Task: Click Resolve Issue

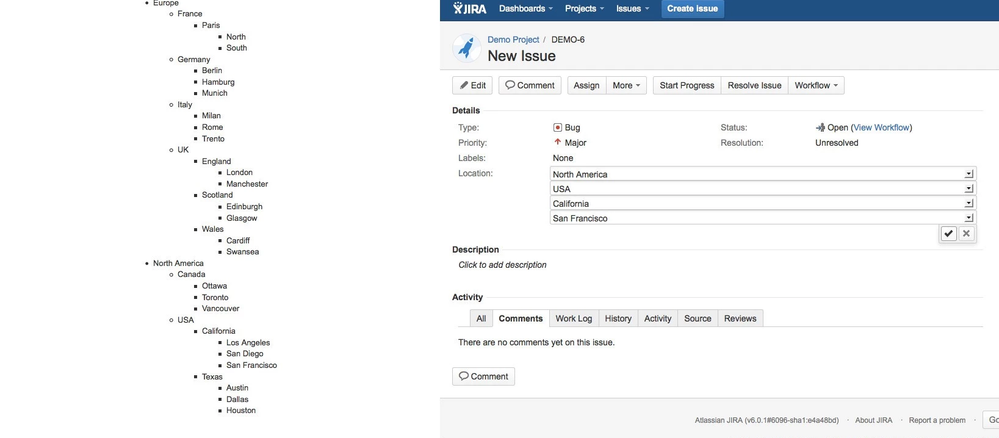Action: [754, 85]
